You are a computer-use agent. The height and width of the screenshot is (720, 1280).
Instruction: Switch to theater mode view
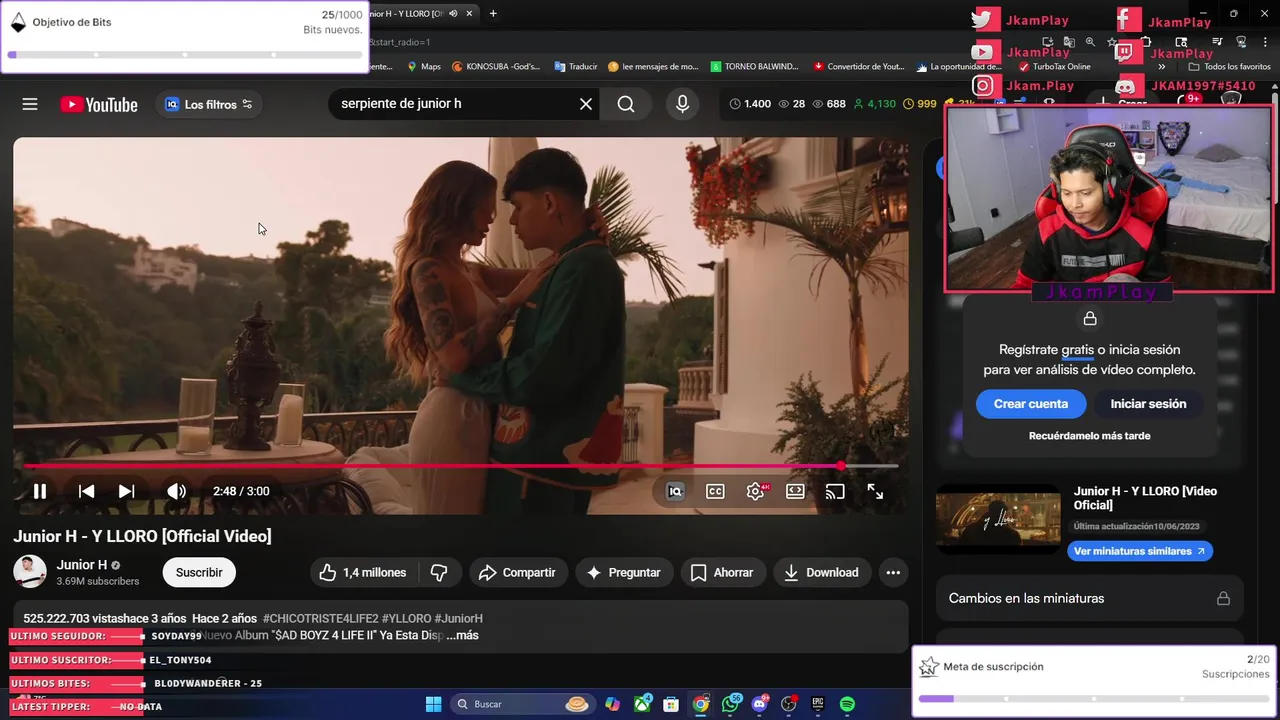[795, 491]
